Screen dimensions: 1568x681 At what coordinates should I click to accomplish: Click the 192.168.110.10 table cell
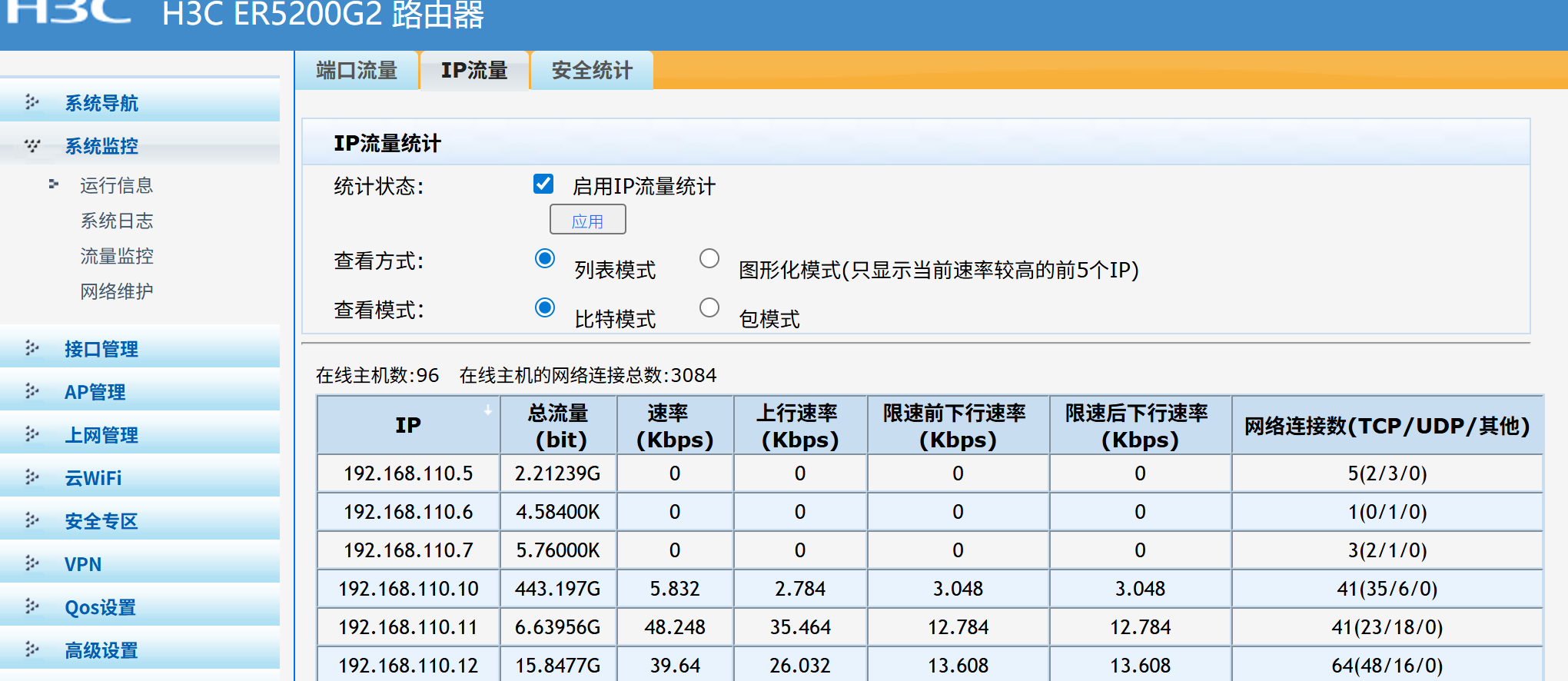[408, 589]
